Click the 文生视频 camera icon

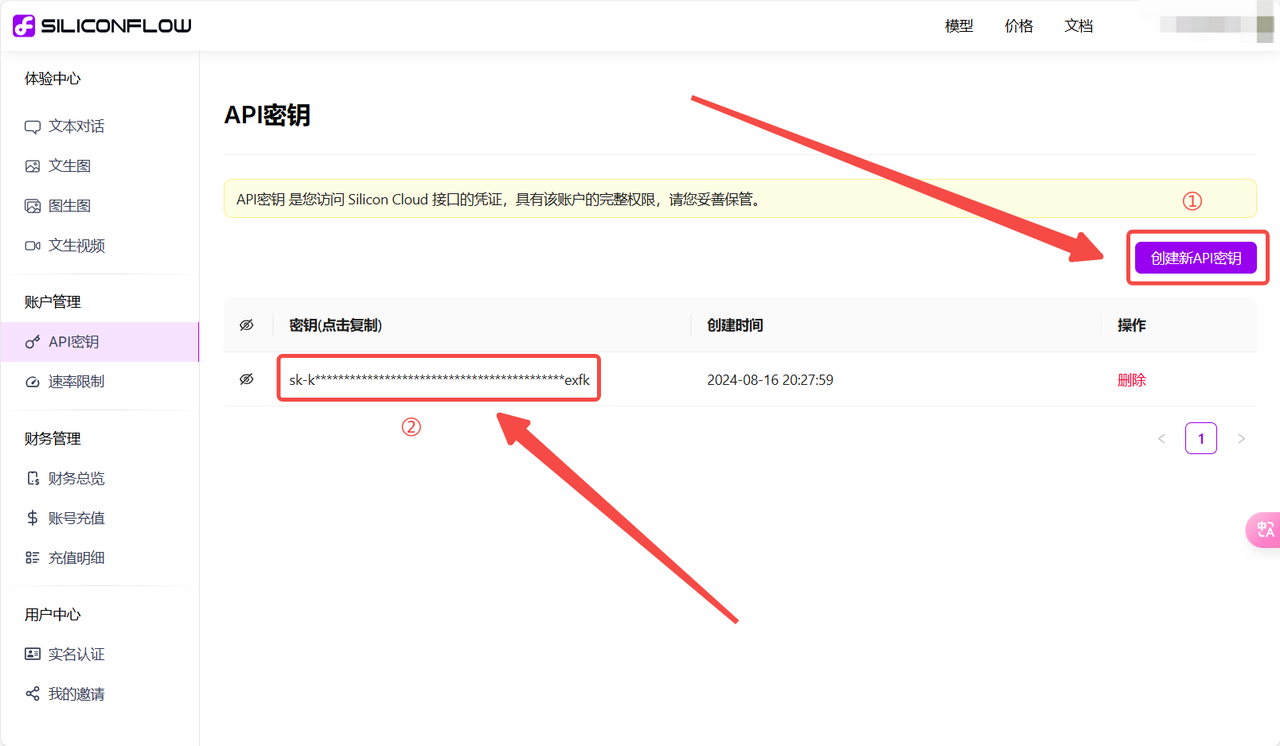32,246
